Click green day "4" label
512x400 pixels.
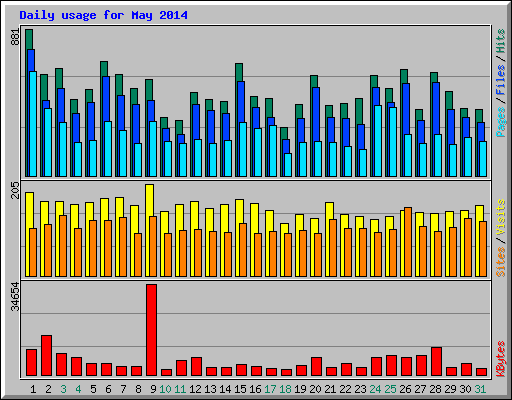[x=78, y=389]
